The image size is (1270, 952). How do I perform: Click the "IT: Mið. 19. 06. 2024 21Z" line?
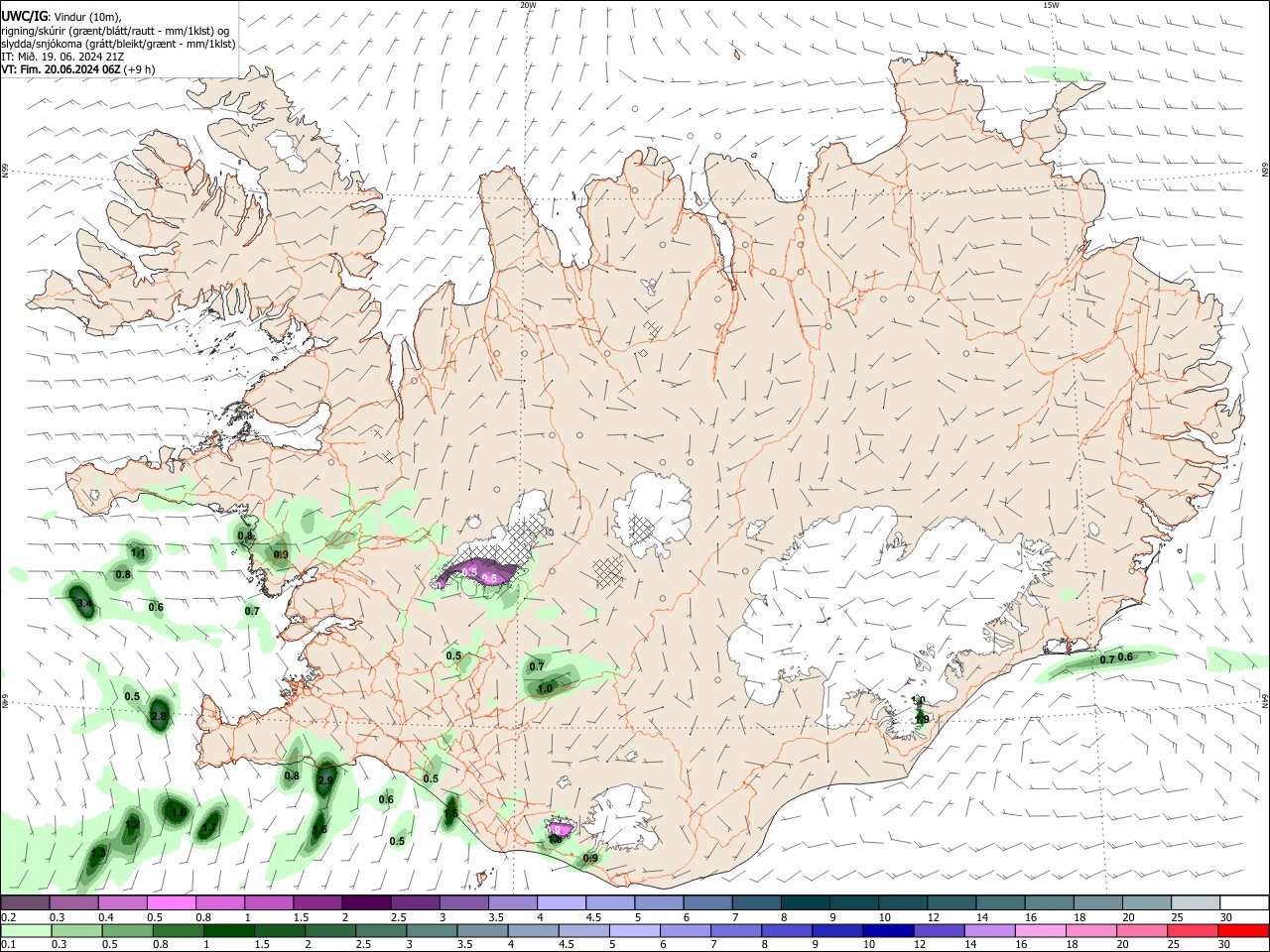click(63, 57)
